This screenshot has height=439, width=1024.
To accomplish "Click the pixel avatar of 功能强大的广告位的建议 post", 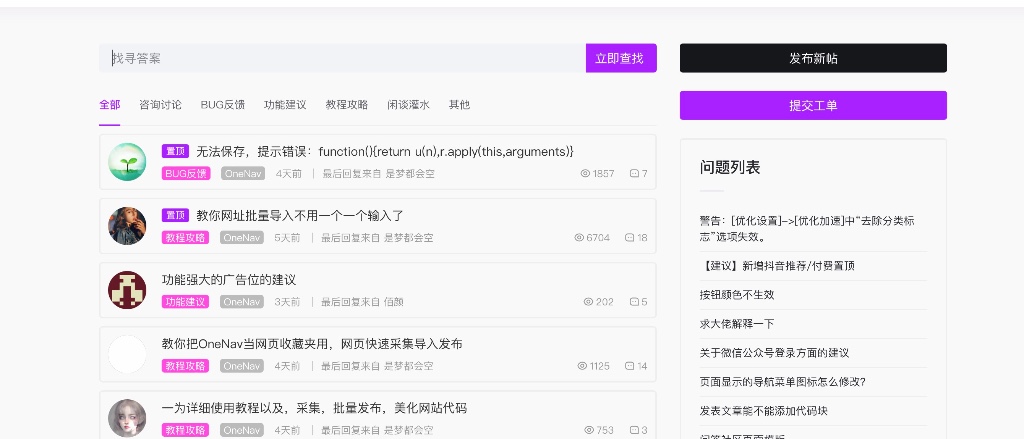I will pos(127,290).
